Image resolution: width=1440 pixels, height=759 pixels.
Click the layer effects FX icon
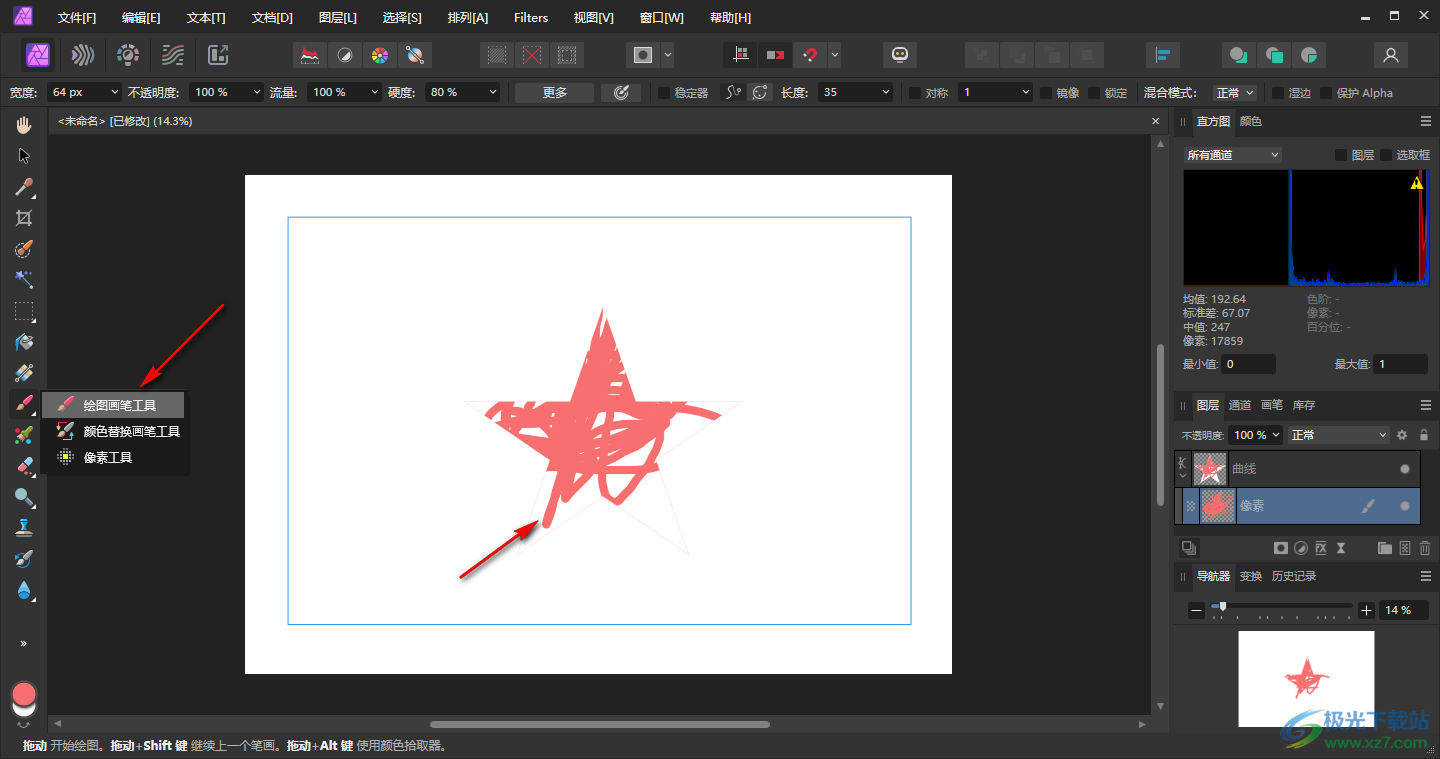1321,548
